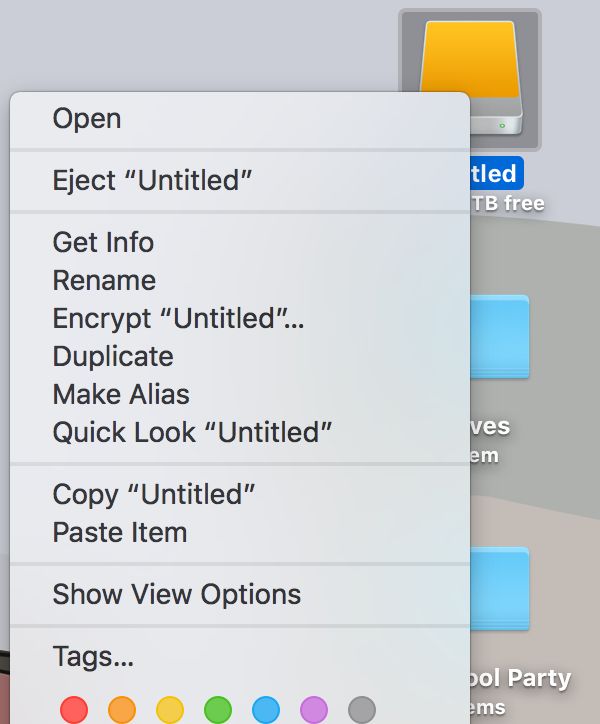
Task: Open the Tags… menu item
Action: (x=240, y=656)
